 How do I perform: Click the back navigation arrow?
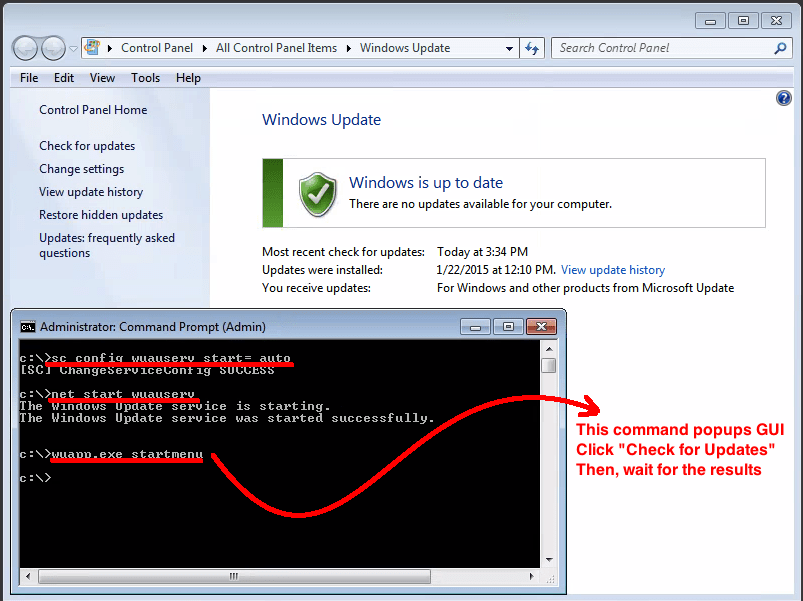[25, 47]
